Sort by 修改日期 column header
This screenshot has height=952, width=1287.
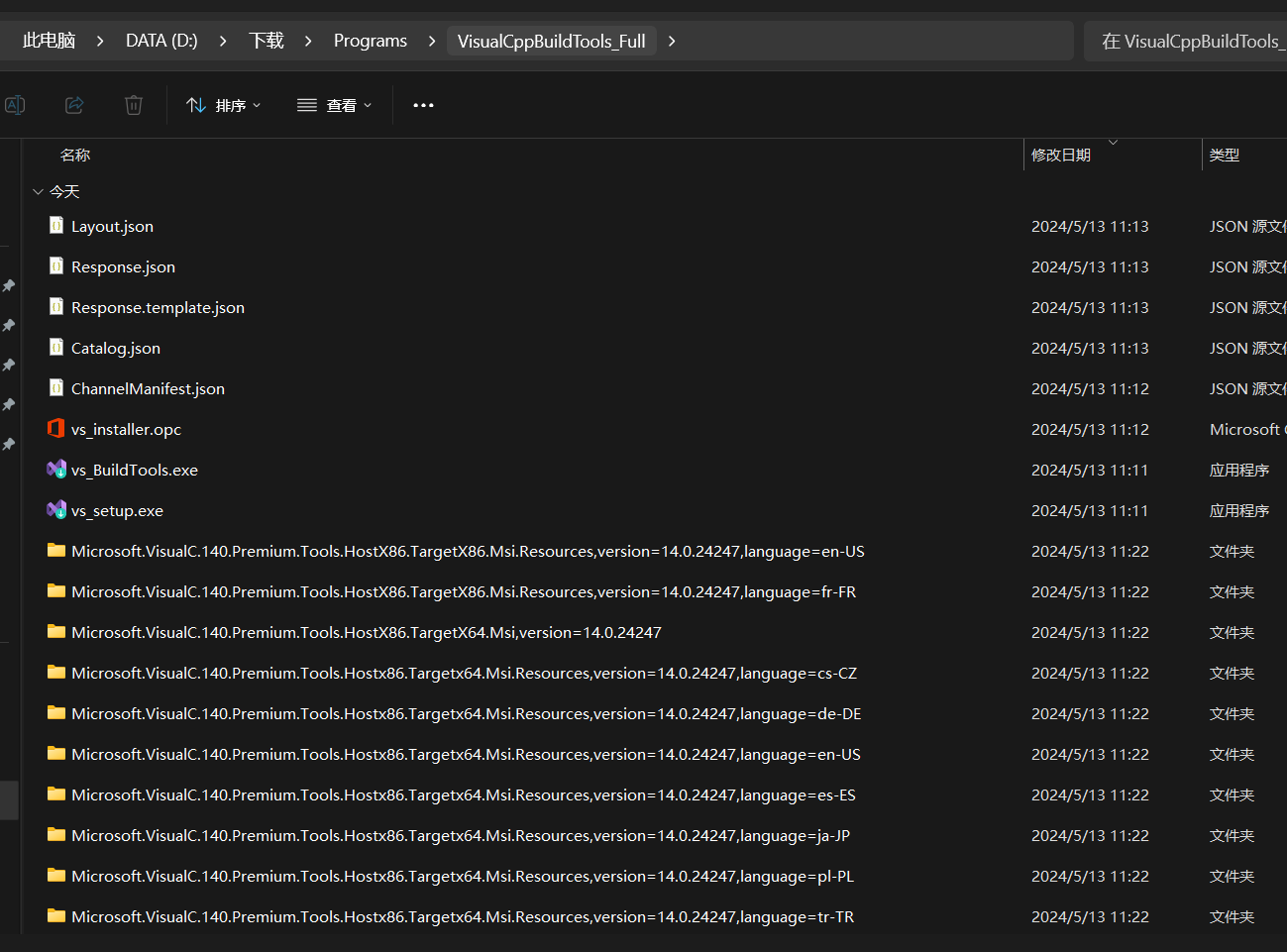(x=1061, y=156)
